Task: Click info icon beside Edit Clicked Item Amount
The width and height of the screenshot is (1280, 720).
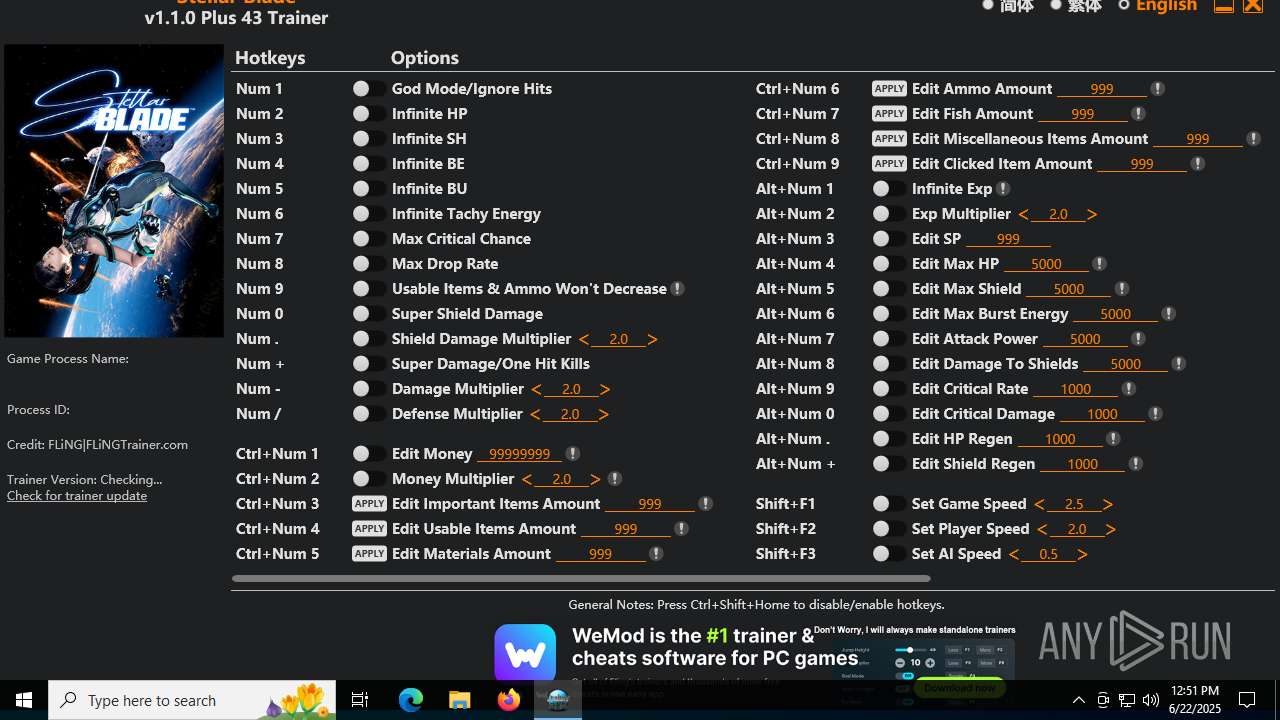Action: [x=1198, y=164]
